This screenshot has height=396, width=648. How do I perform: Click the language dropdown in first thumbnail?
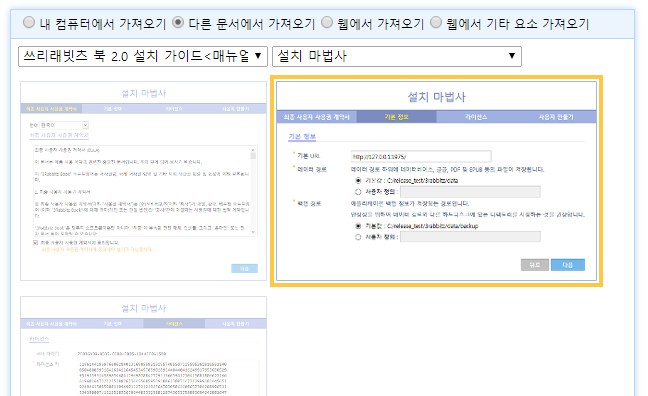click(x=64, y=125)
